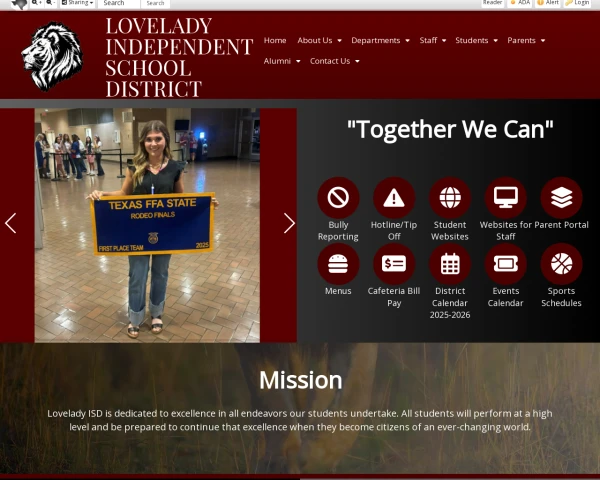This screenshot has width=600, height=480.
Task: Expand the Departments menu
Action: click(x=380, y=41)
